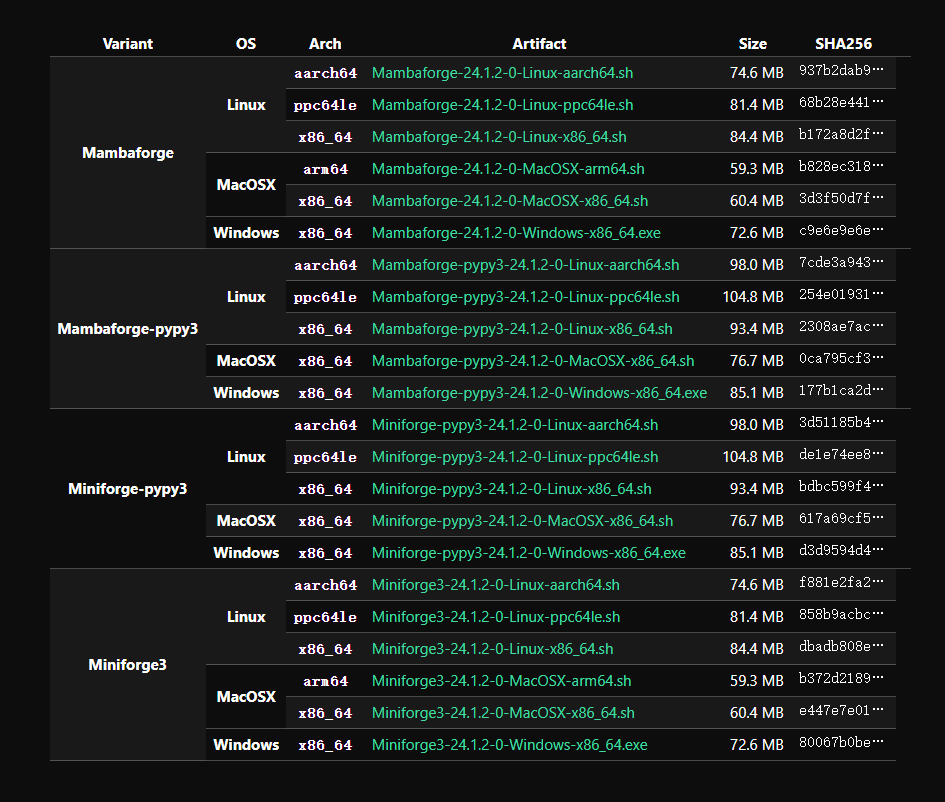Download Miniforge3-24.1.2-0-MacOSX-arm64.sh
Screen dimensions: 945x802
(501, 681)
